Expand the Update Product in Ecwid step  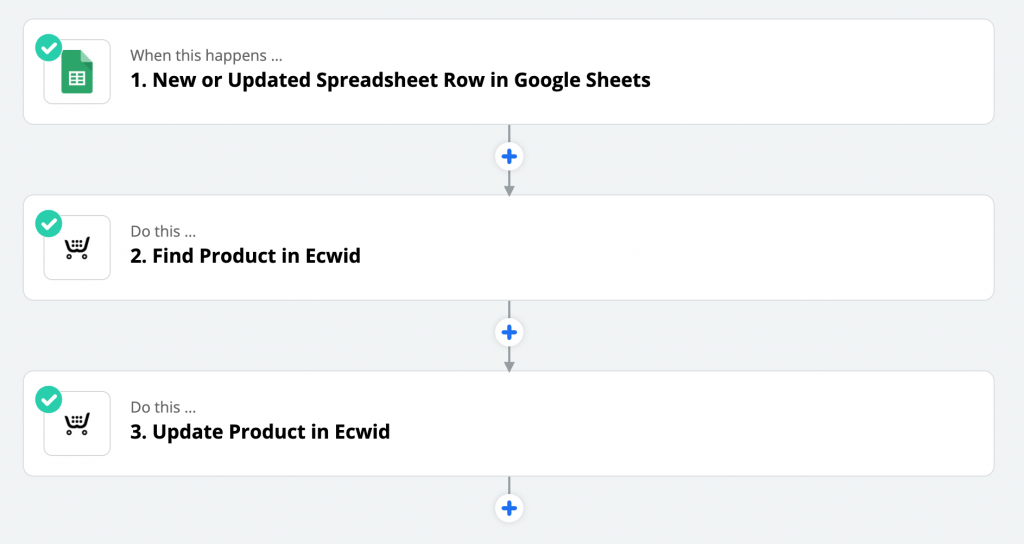(509, 423)
